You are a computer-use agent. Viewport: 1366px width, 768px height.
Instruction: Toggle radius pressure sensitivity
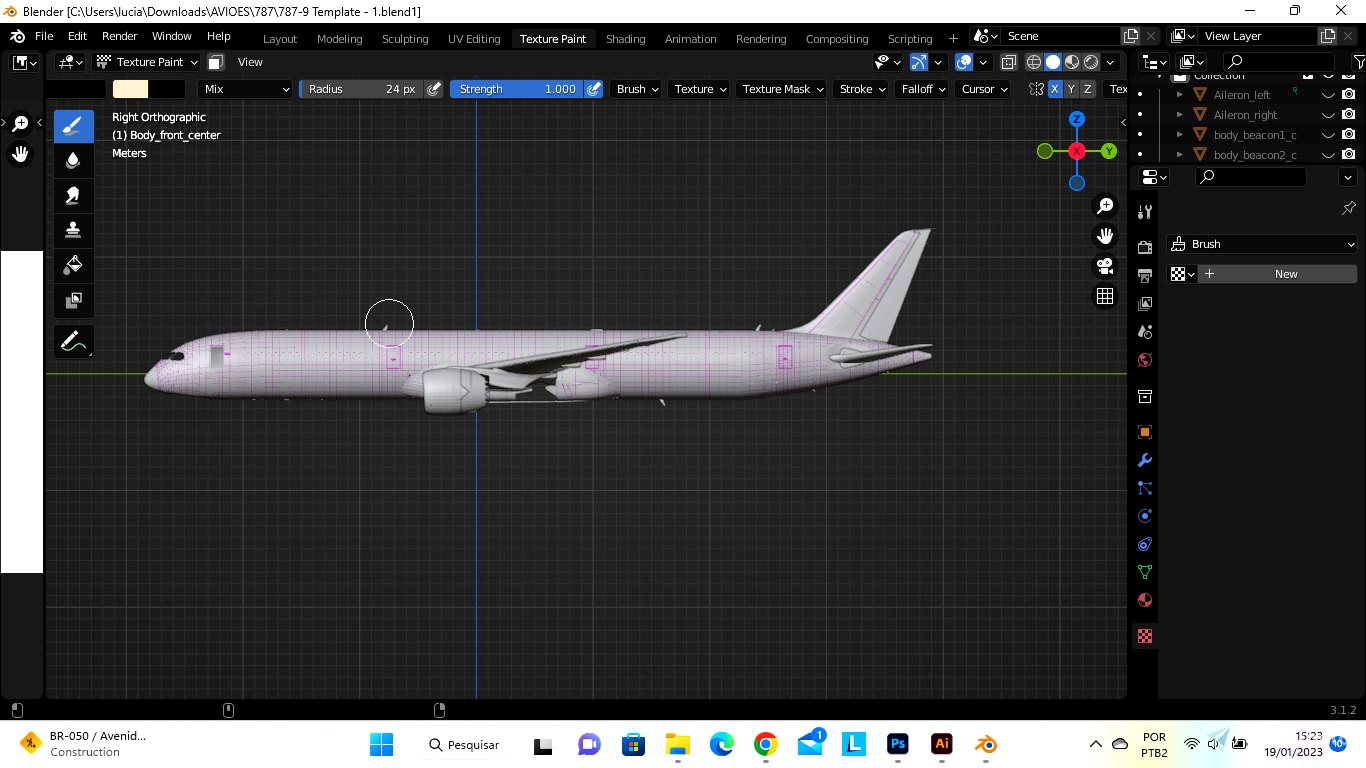(x=433, y=89)
